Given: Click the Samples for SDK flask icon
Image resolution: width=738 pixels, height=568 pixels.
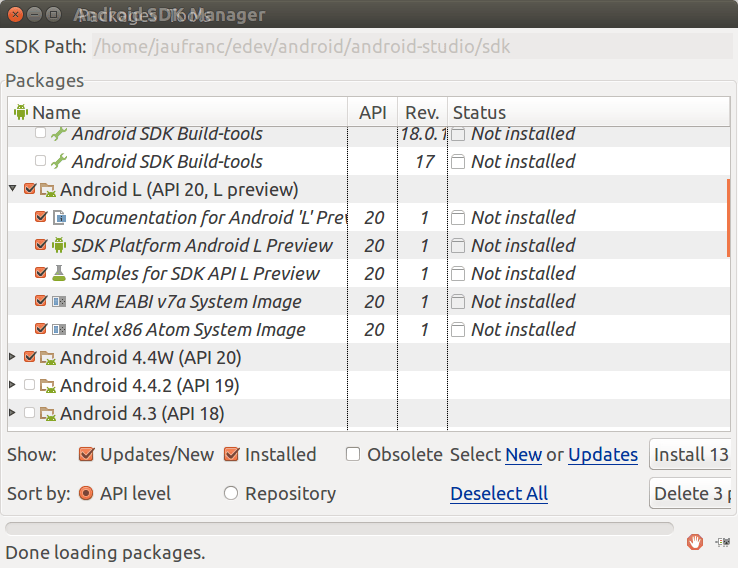Looking at the screenshot, I should tap(59, 273).
